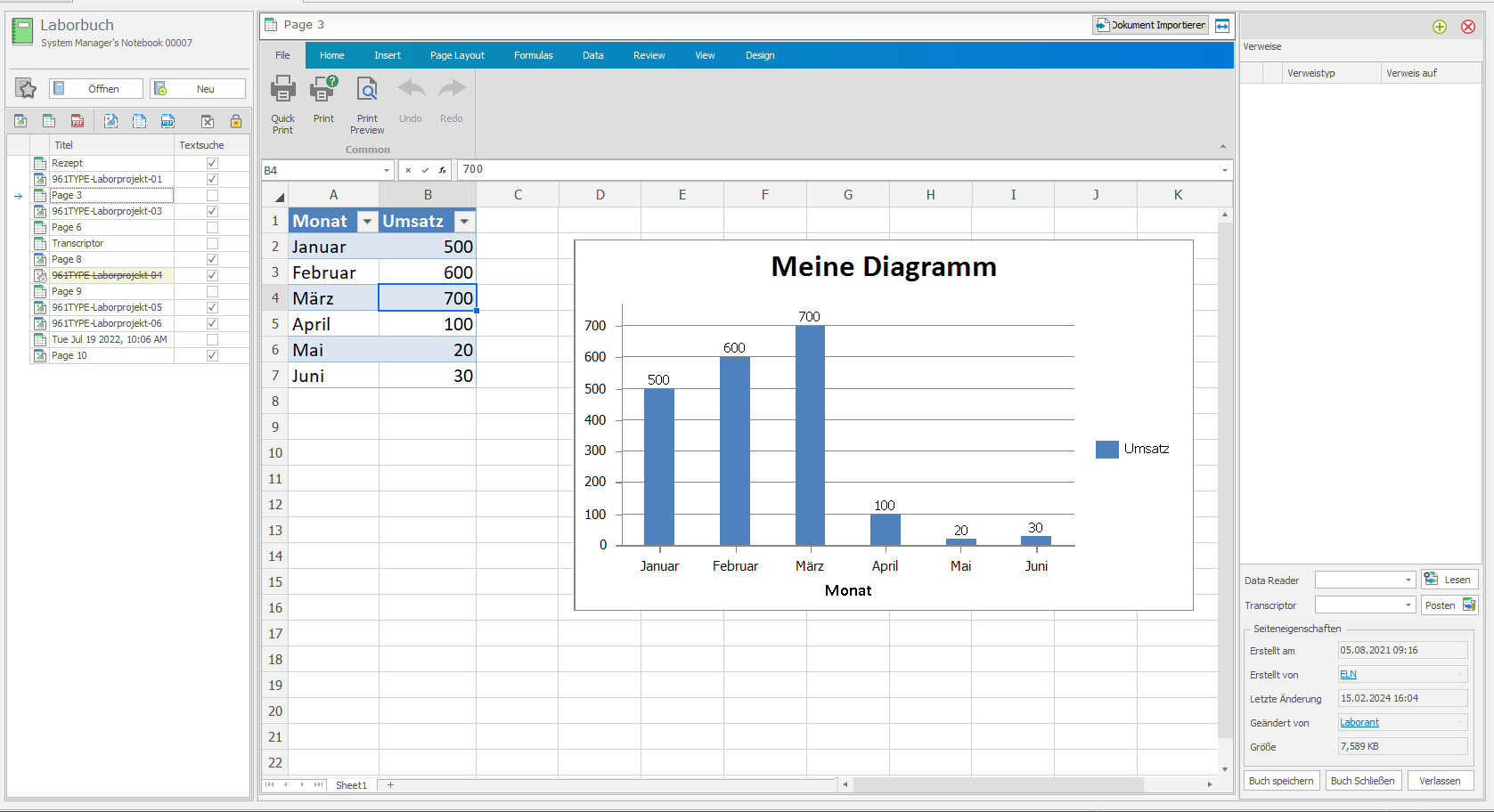Open the Umsatz column filter dropdown
Image resolution: width=1494 pixels, height=812 pixels.
pyautogui.click(x=464, y=221)
